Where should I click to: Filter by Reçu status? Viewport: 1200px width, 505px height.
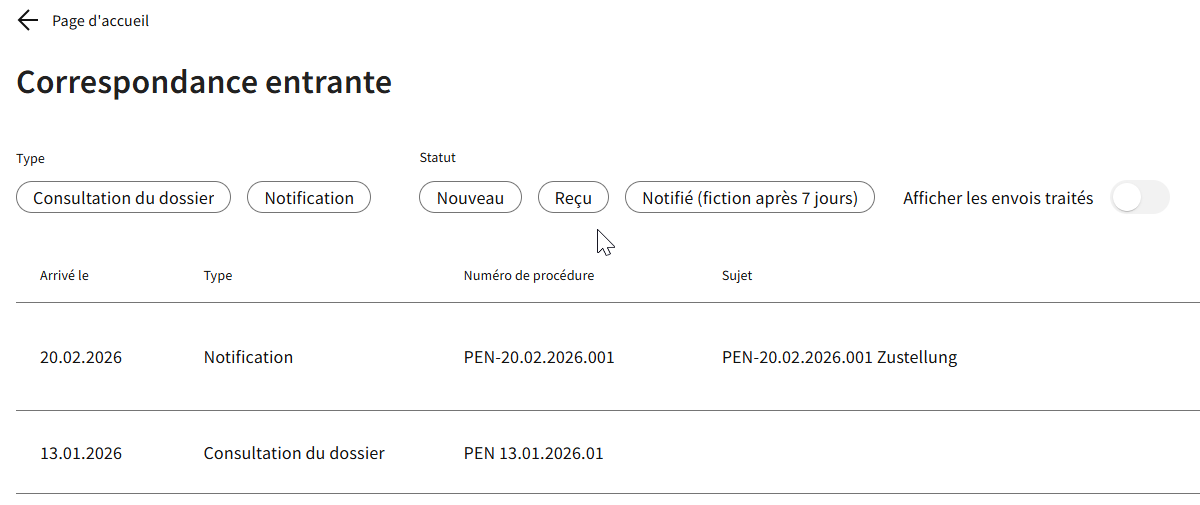point(573,198)
